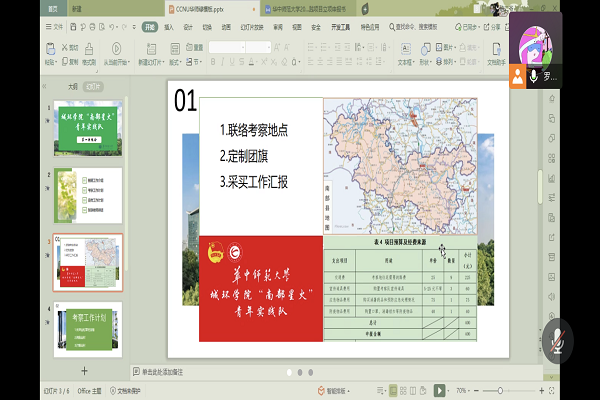Switch to the Insert (插入) ribbon tab
The image size is (600, 400).
coord(169,27)
